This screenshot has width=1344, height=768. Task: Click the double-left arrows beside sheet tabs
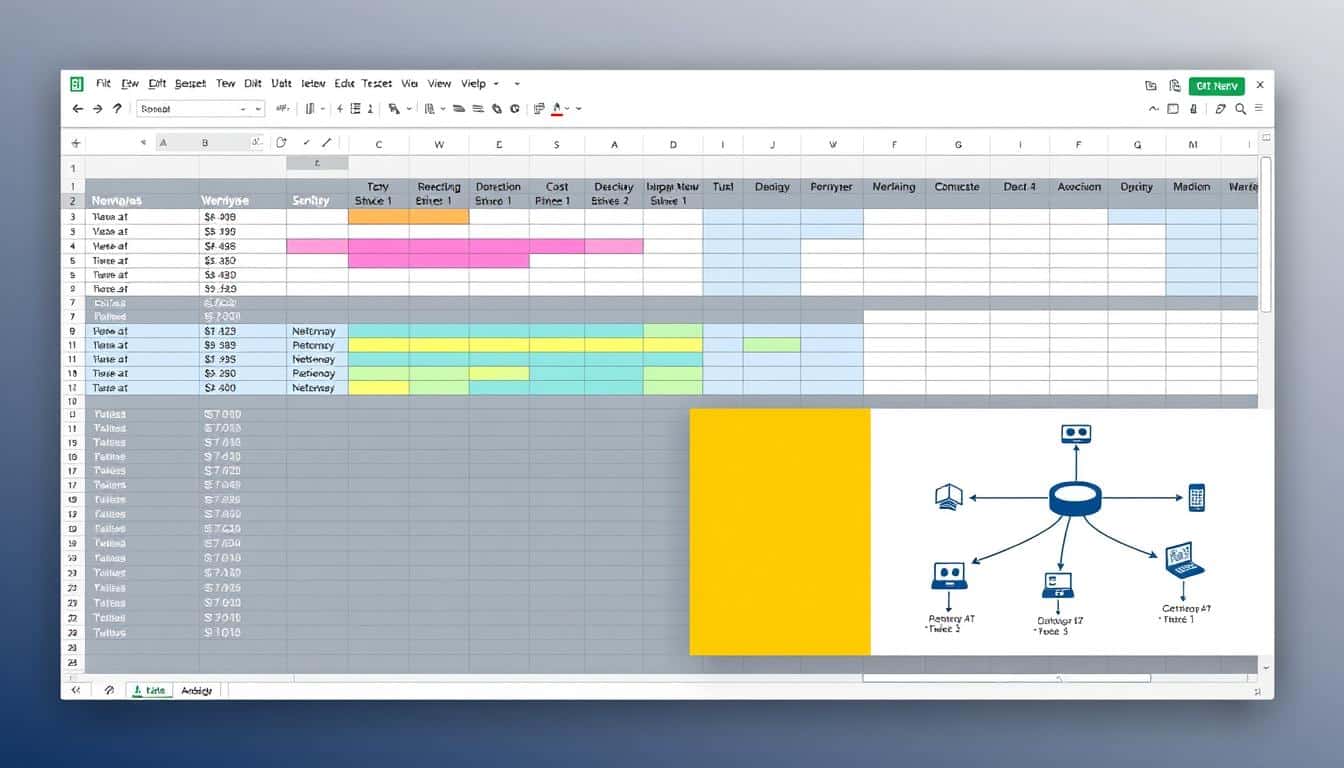[x=74, y=690]
